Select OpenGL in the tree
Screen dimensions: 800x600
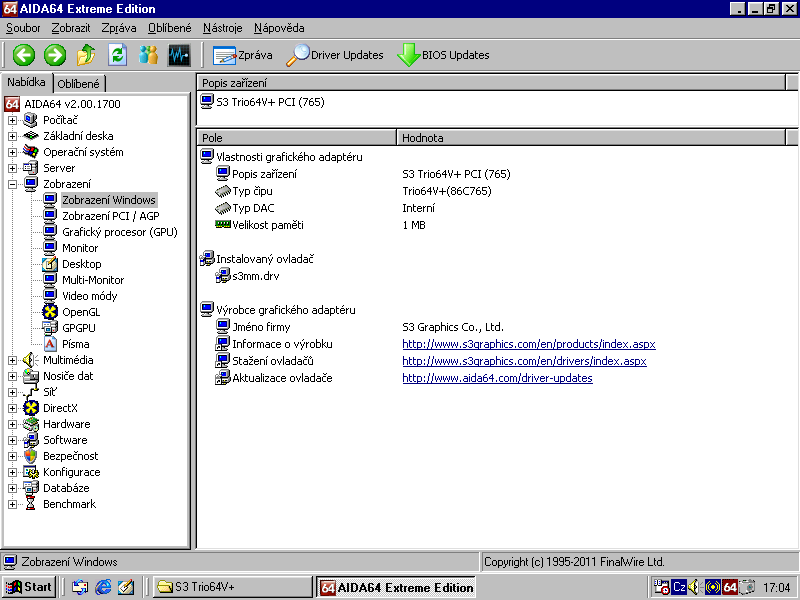[80, 312]
